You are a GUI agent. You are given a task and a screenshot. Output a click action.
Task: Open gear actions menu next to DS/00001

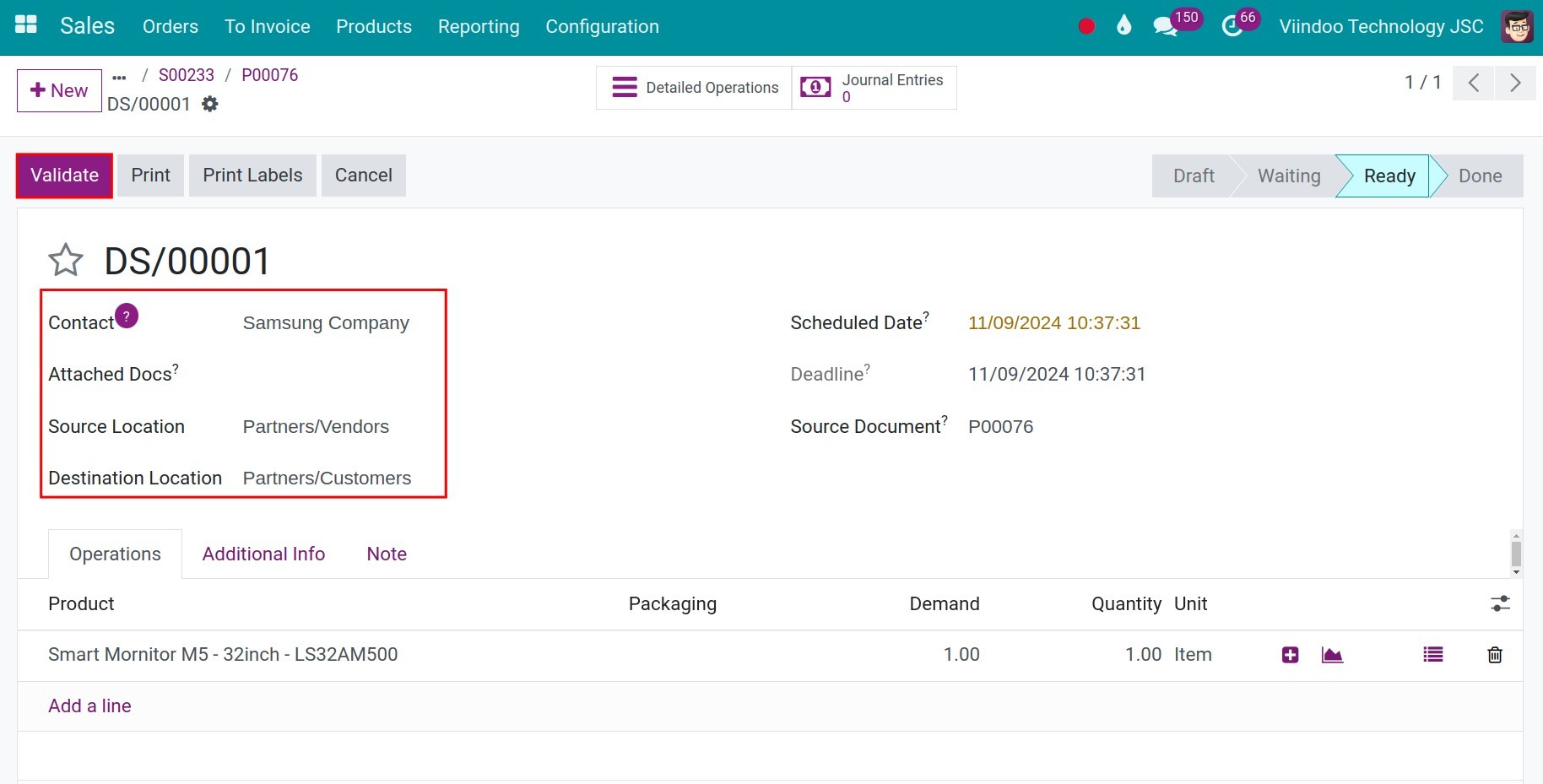point(210,104)
